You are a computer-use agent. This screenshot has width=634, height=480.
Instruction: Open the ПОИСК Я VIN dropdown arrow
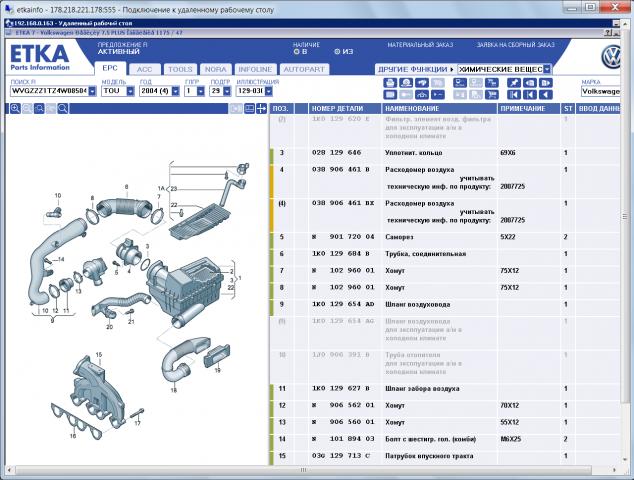(x=92, y=91)
